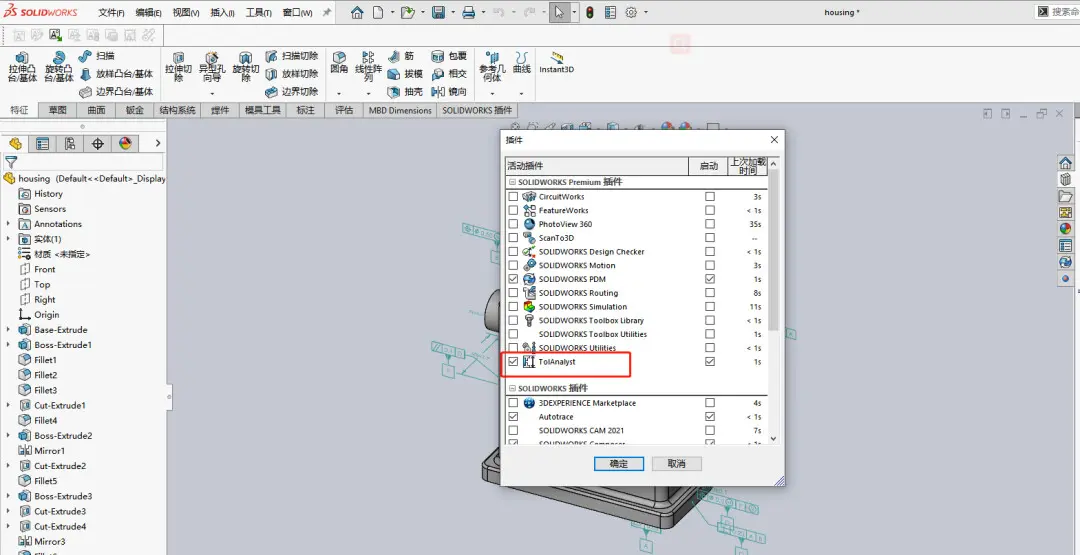Screen dimensions: 1080x555
Task: Expand Base-Extrude feature node
Action: tap(8, 330)
